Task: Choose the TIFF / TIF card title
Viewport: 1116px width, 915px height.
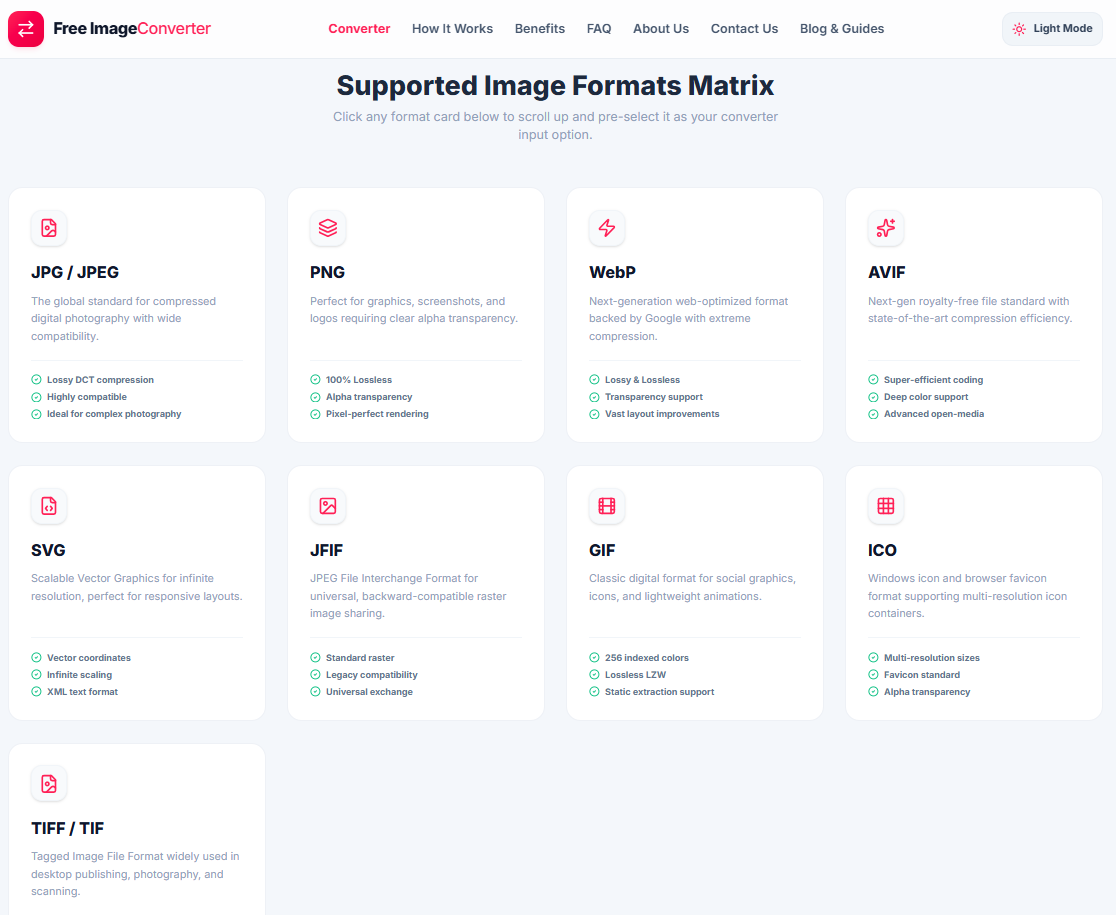Action: pyautogui.click(x=68, y=828)
